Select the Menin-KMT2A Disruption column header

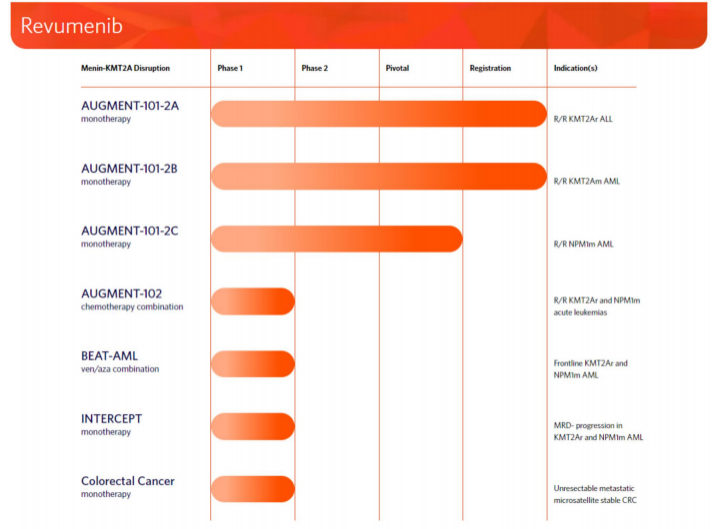coord(125,68)
